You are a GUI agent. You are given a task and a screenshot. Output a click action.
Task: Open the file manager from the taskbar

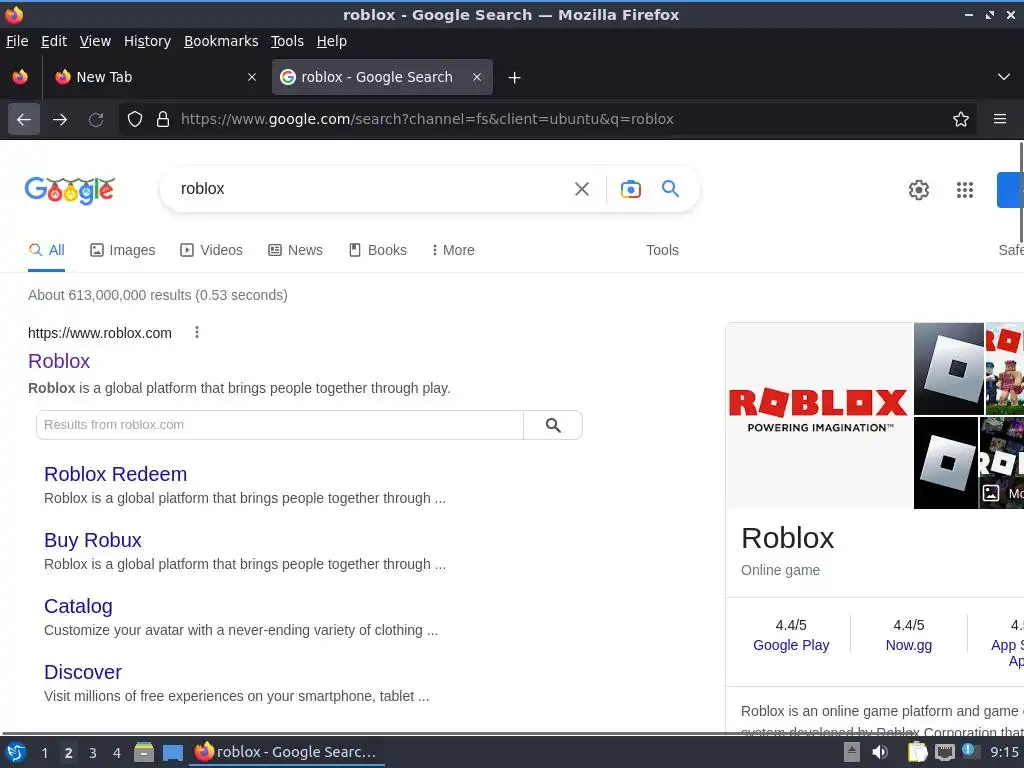coord(144,752)
